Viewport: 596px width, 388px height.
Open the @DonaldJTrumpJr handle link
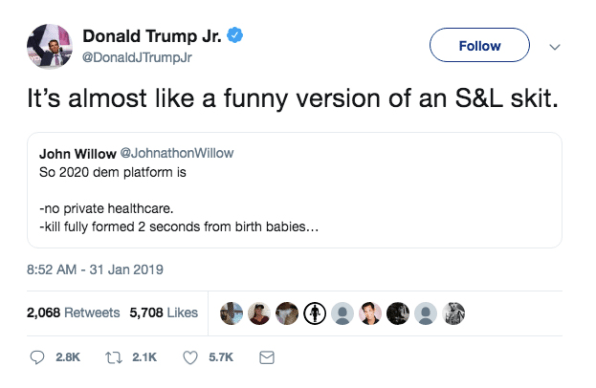[x=137, y=57]
